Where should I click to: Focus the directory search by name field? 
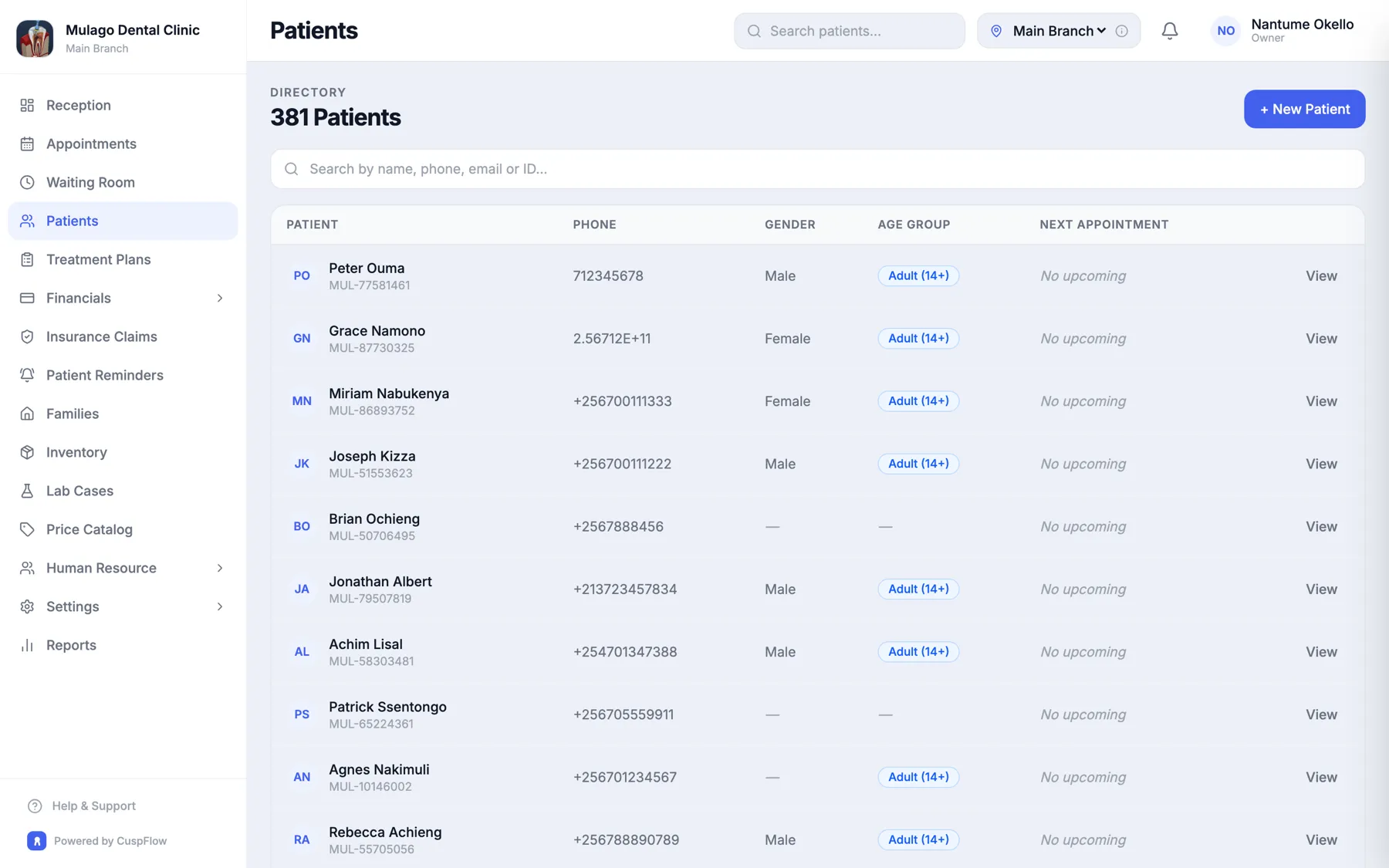point(817,169)
